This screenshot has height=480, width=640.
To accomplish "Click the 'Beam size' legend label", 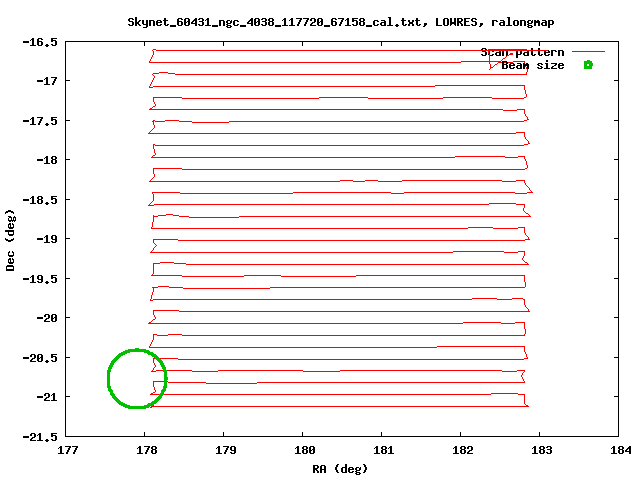I will [533, 65].
